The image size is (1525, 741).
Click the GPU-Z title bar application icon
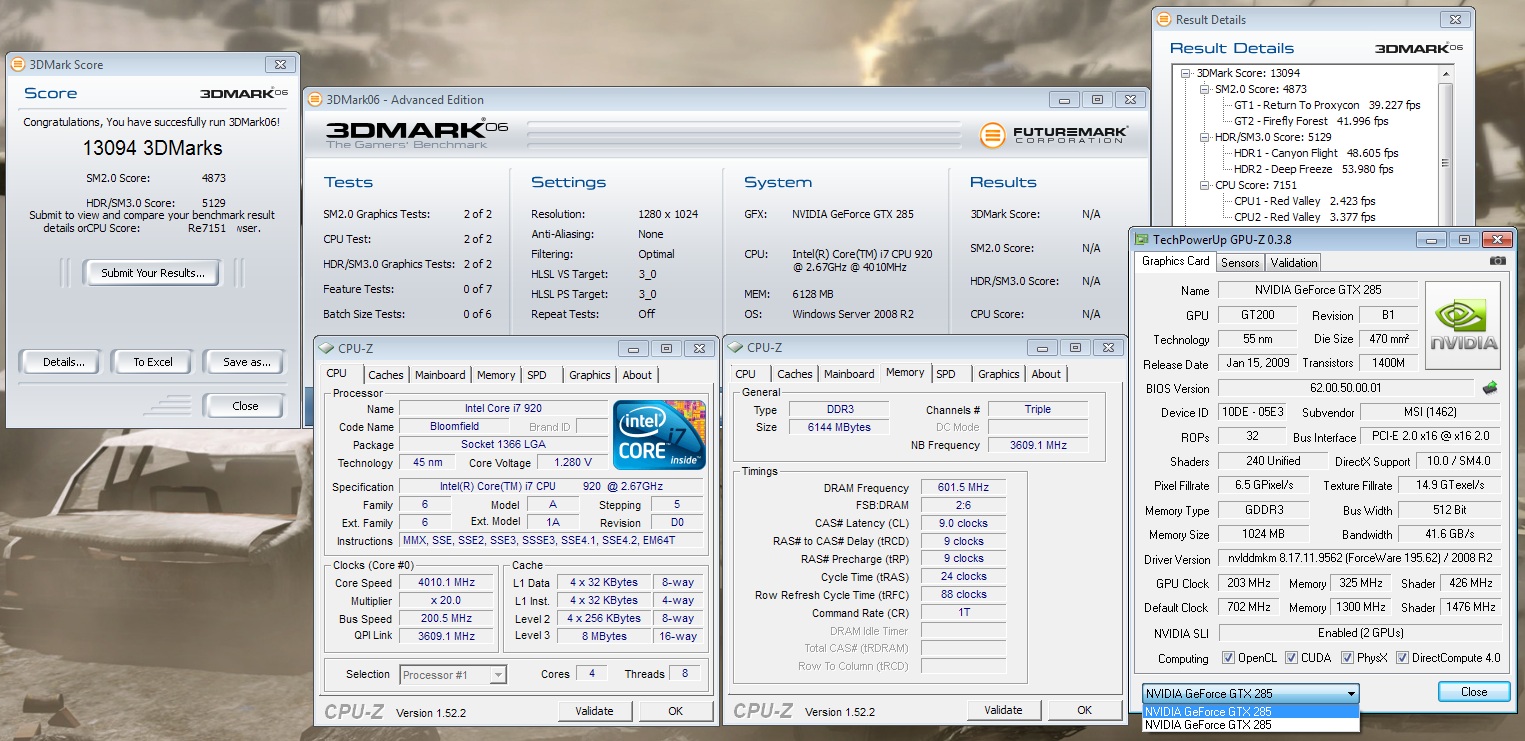1142,240
